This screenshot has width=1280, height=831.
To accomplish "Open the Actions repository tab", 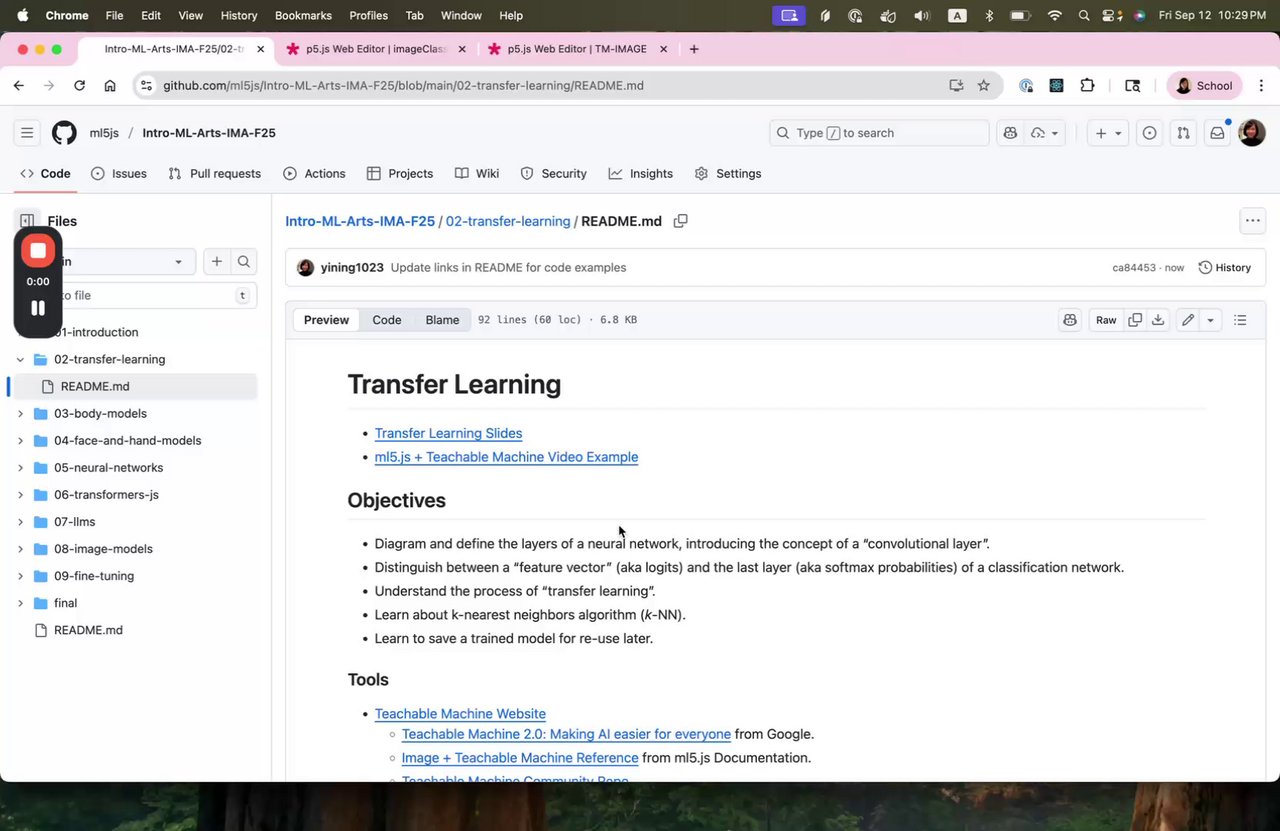I will (x=315, y=174).
